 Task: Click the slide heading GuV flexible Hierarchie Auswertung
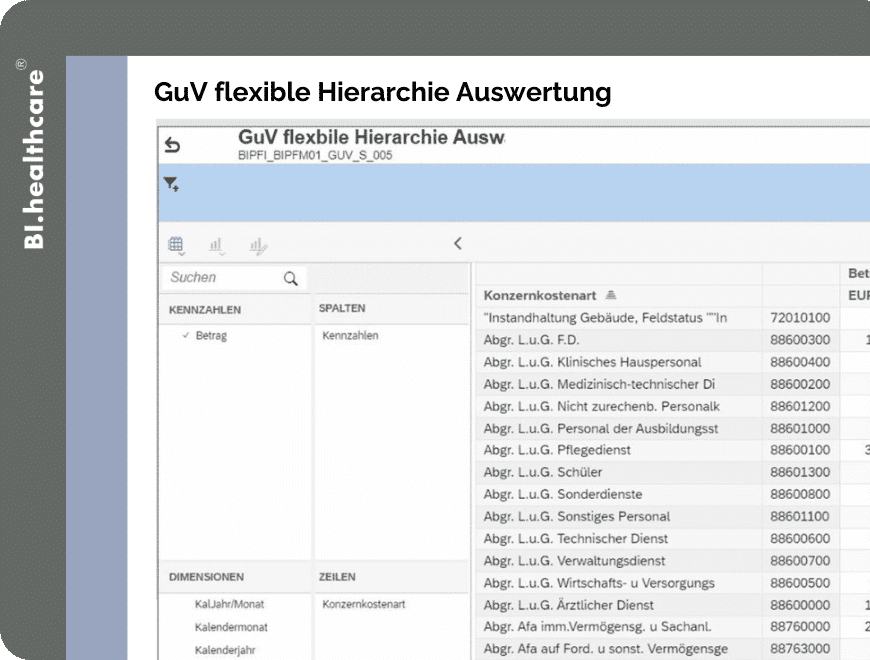[382, 92]
